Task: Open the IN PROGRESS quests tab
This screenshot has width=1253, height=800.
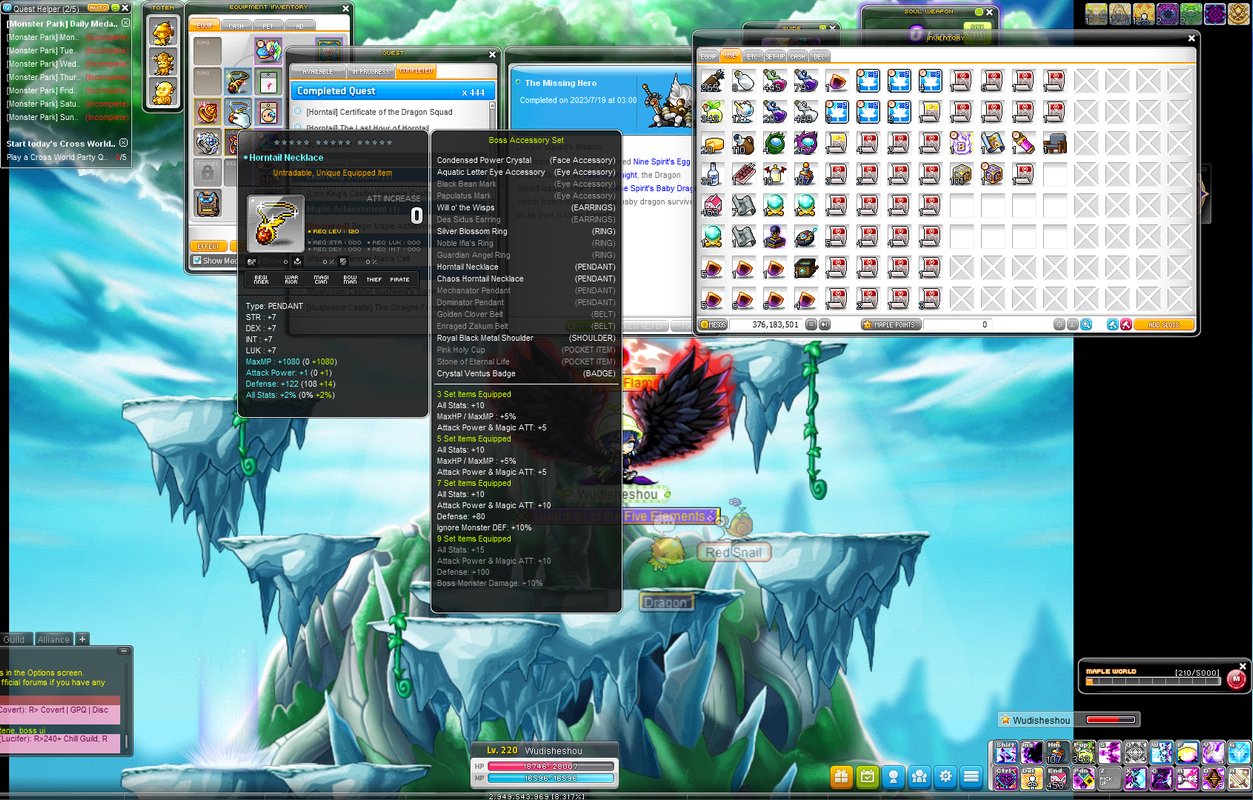Action: click(x=369, y=71)
